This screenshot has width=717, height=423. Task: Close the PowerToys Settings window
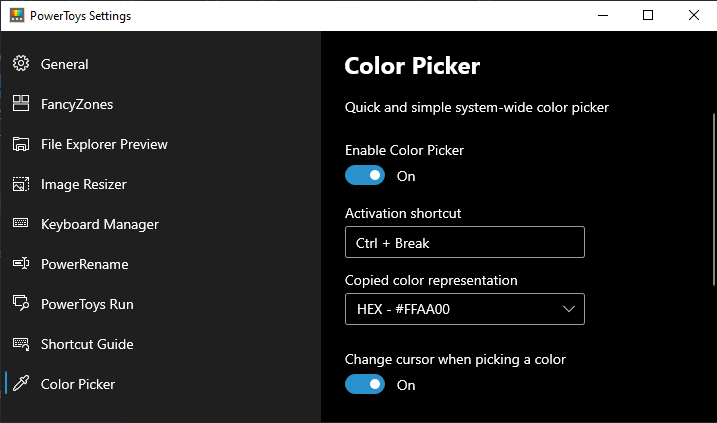click(694, 16)
